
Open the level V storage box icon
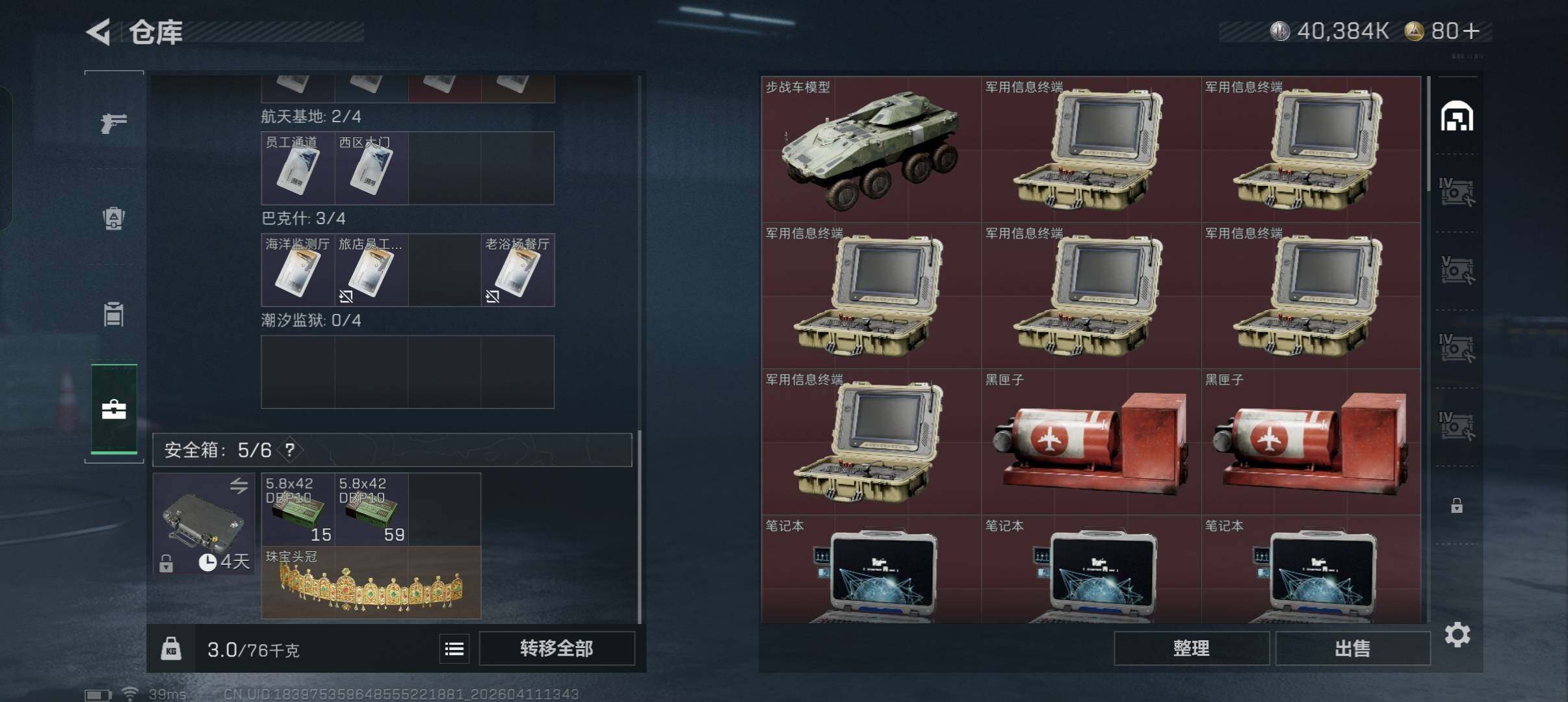[1457, 270]
